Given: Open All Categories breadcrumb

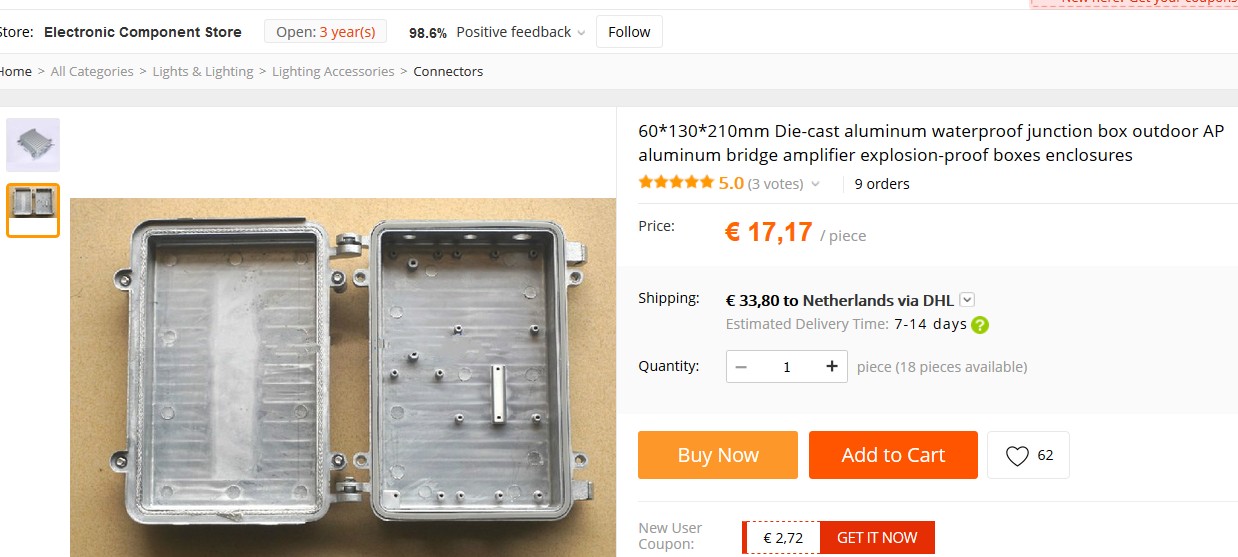Looking at the screenshot, I should coord(92,71).
